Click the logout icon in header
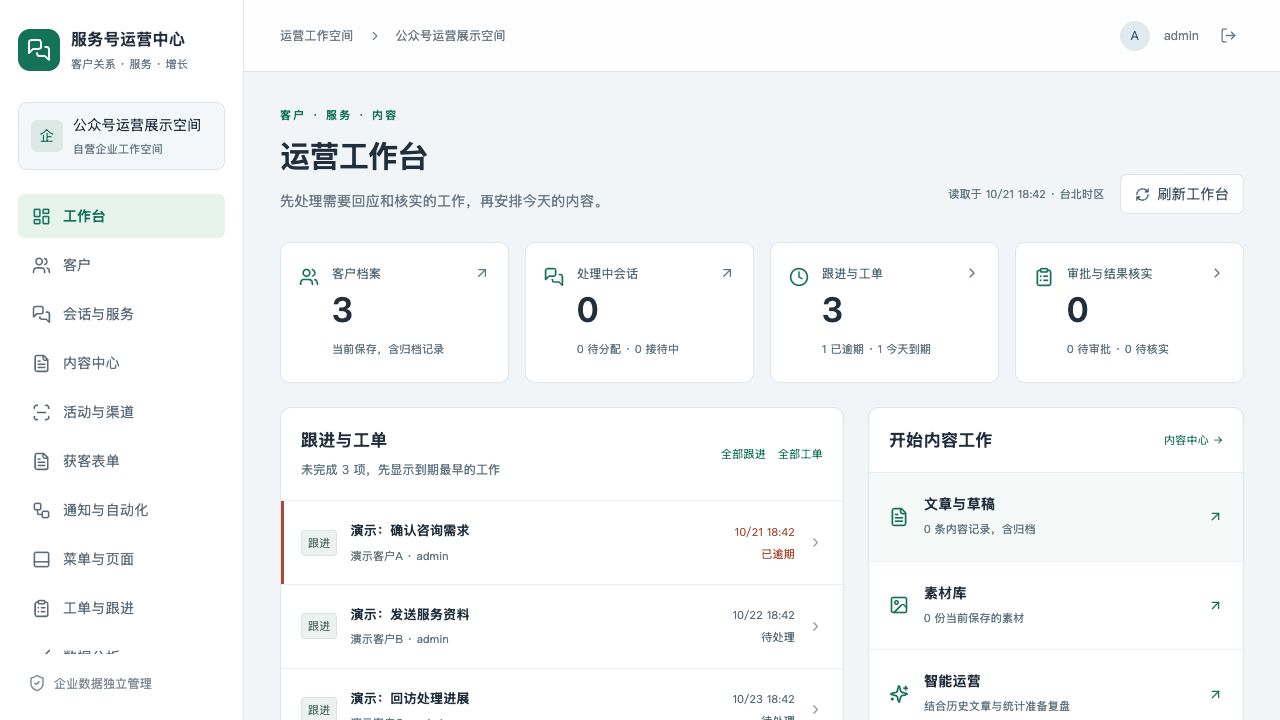Viewport: 1280px width, 720px height. coord(1229,35)
